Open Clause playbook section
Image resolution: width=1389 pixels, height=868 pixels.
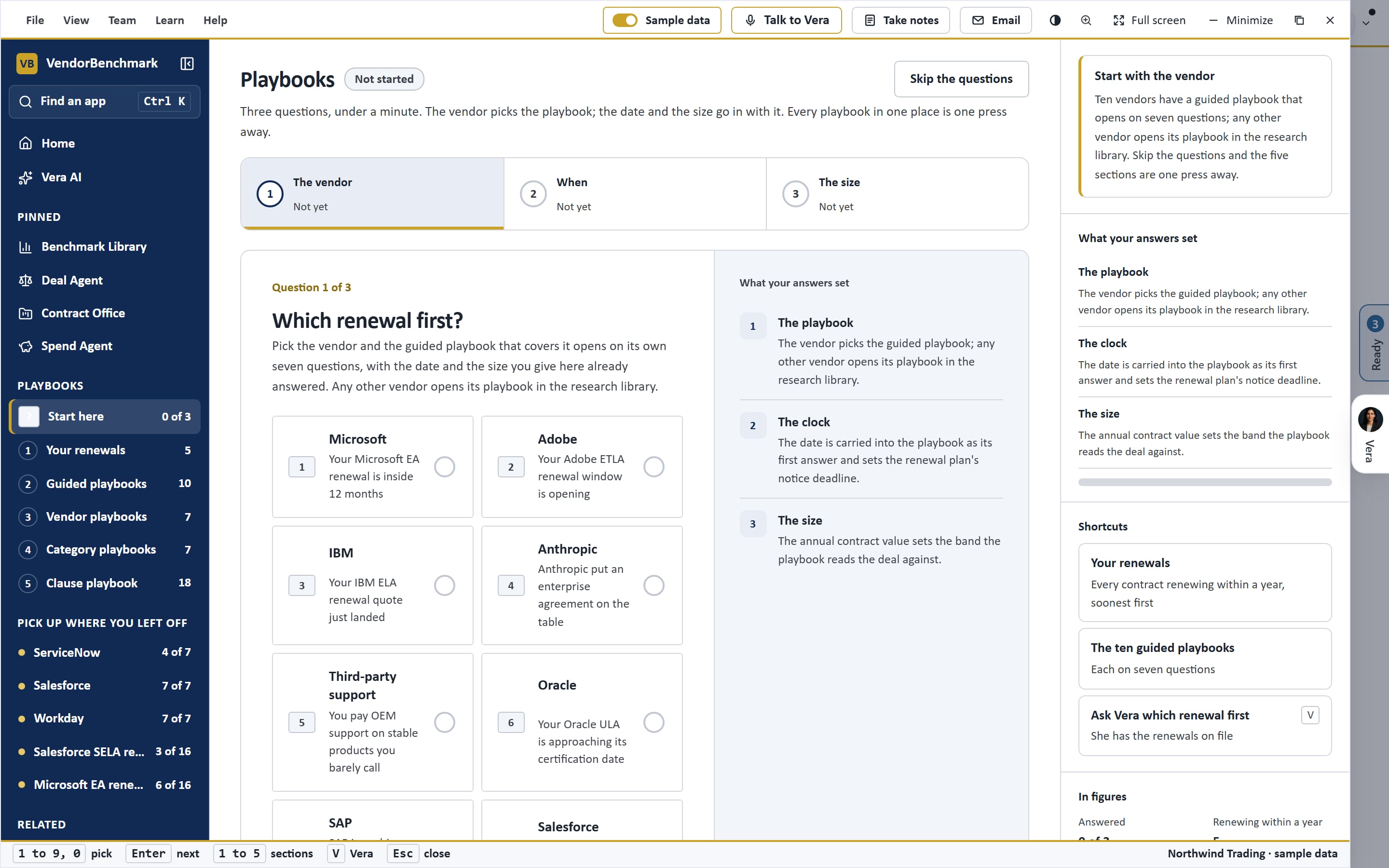click(105, 583)
